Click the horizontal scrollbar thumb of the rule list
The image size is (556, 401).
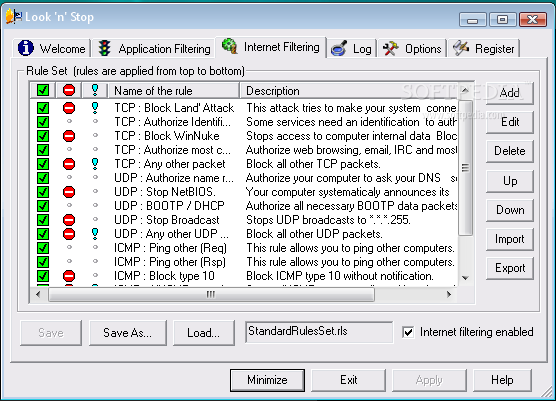211,294
